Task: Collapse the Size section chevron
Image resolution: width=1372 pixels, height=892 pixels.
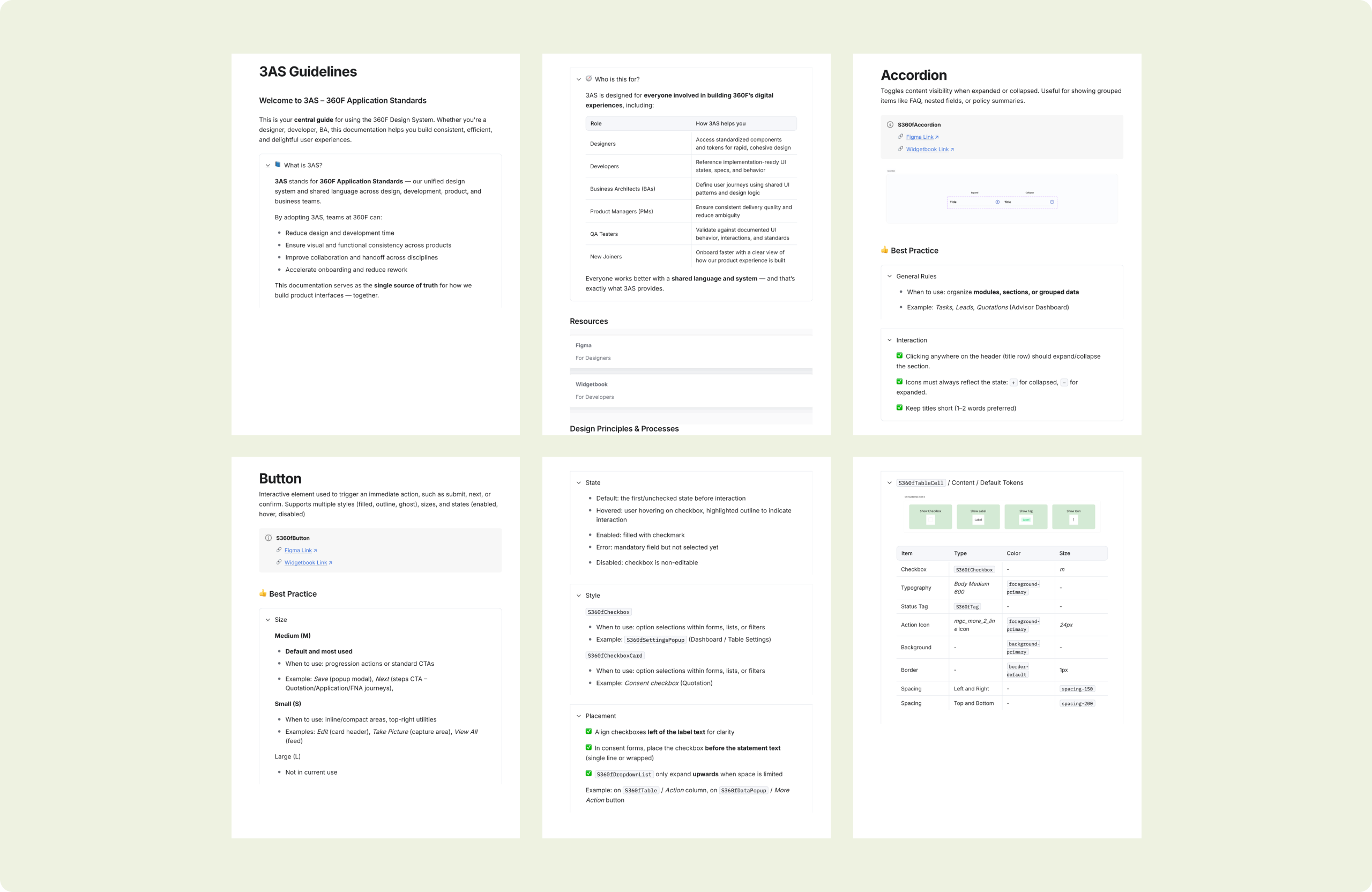Action: (267, 620)
